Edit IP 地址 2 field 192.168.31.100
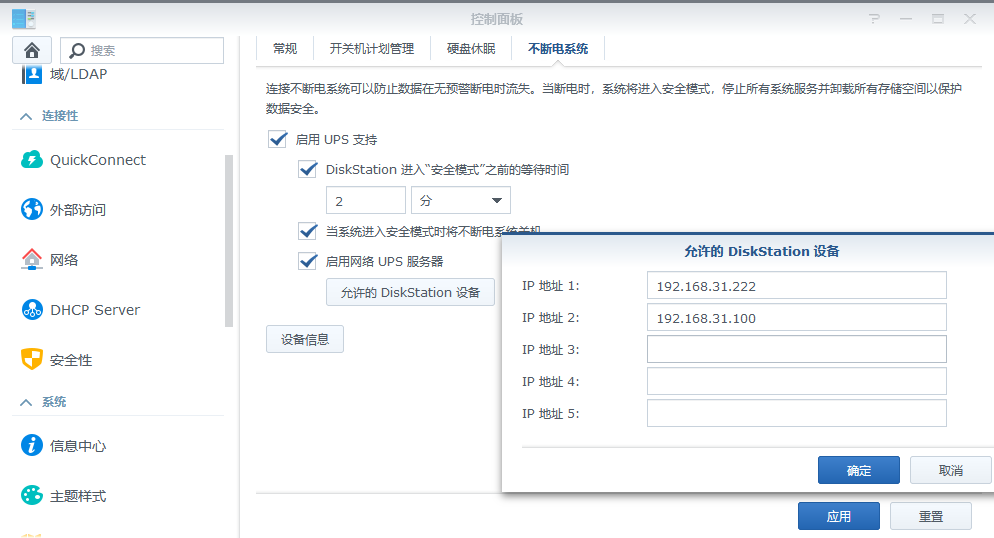Image resolution: width=994 pixels, height=538 pixels. click(797, 317)
